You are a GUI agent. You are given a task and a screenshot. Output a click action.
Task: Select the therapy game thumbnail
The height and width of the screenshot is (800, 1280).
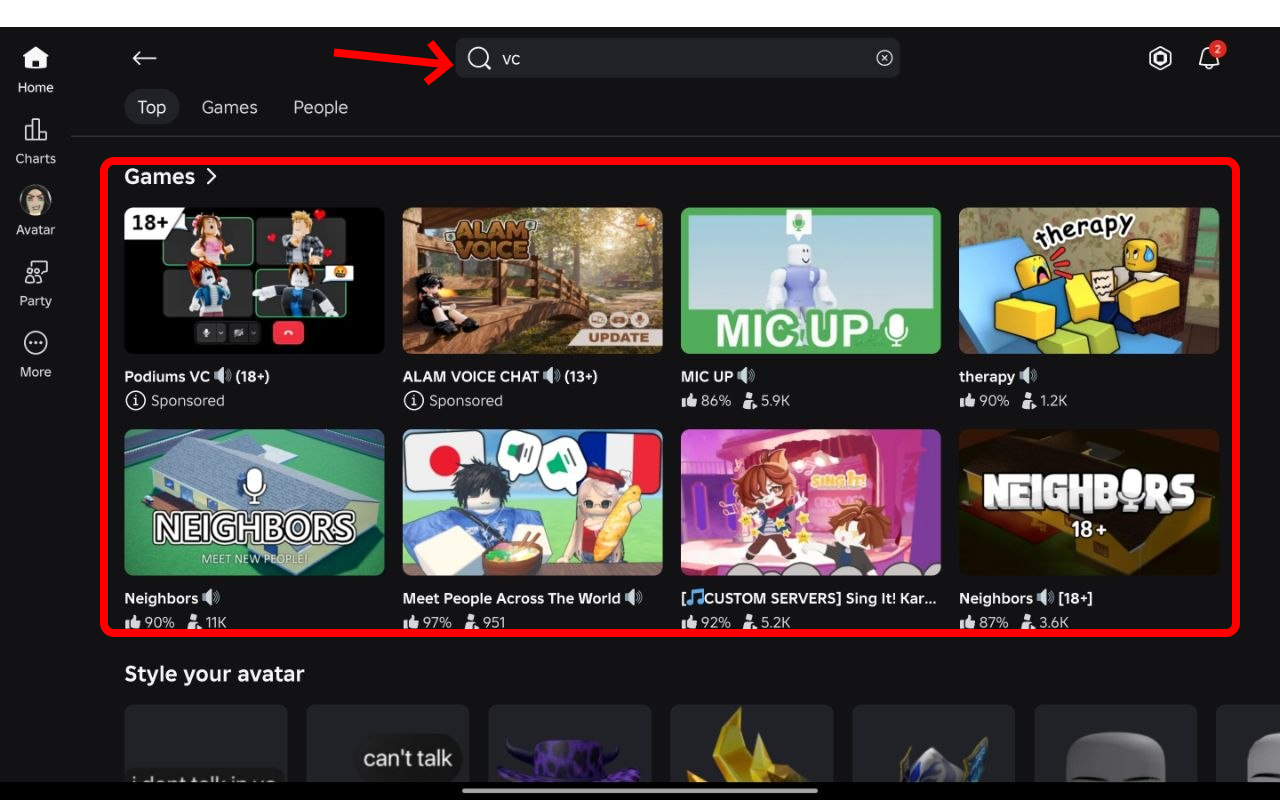coord(1089,281)
